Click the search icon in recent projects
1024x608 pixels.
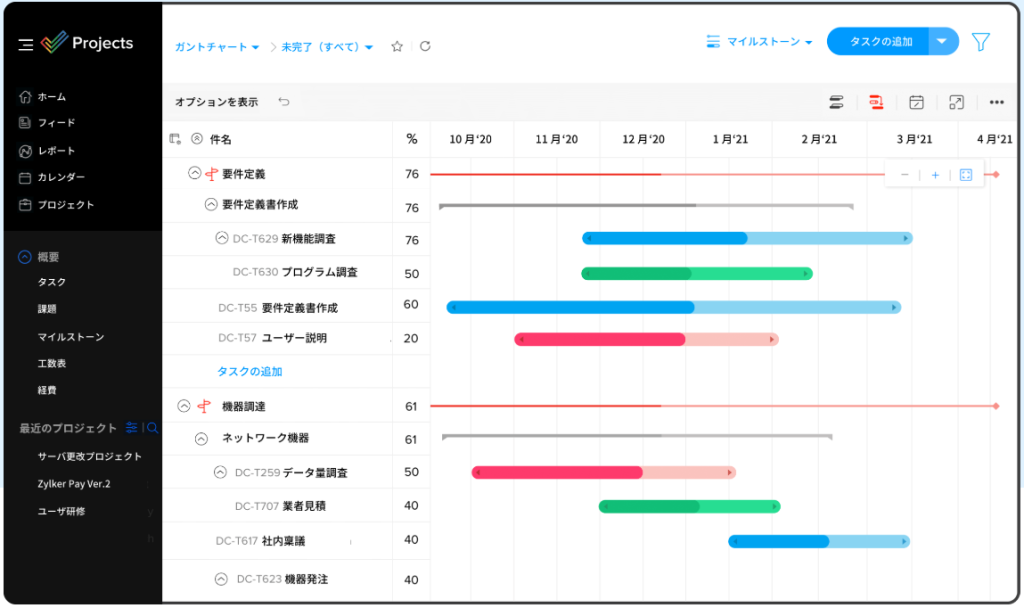tap(152, 428)
